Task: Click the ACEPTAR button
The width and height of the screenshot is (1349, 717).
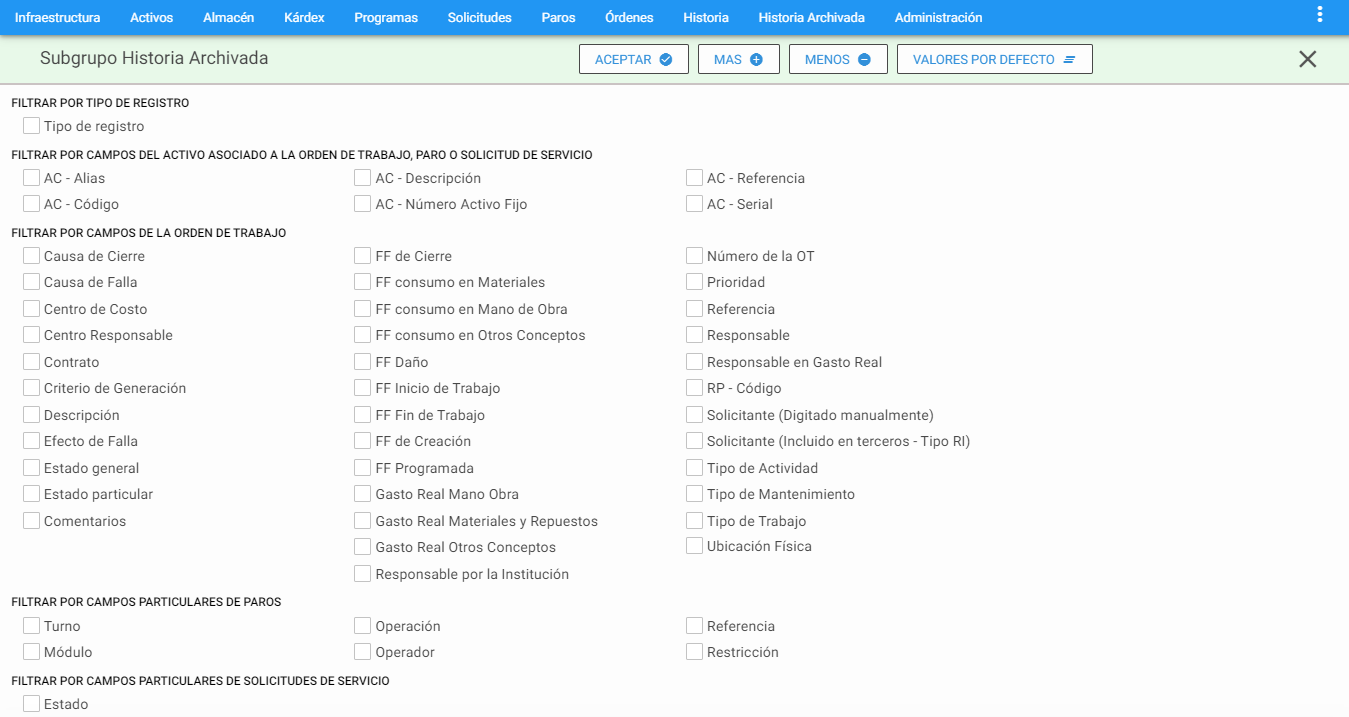Action: point(634,59)
